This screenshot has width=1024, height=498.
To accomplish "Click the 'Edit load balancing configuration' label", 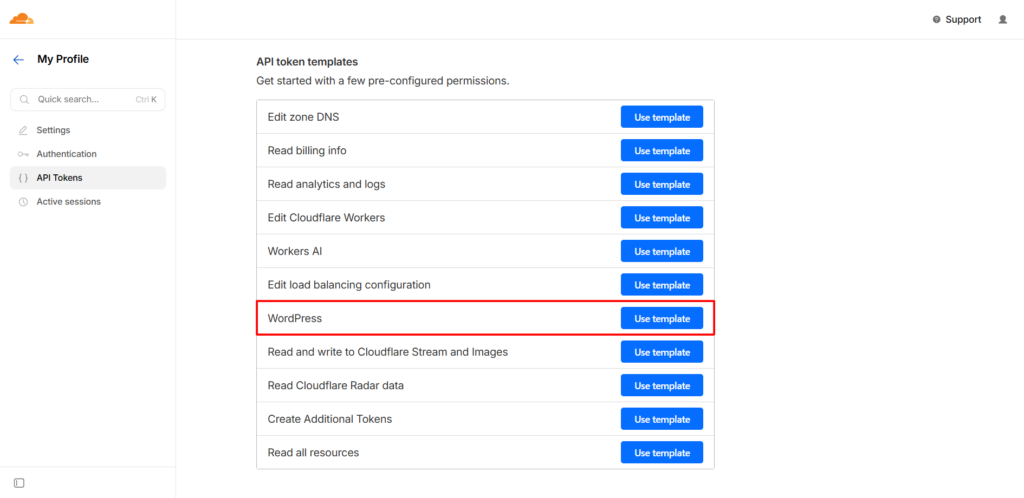I will 349,285.
